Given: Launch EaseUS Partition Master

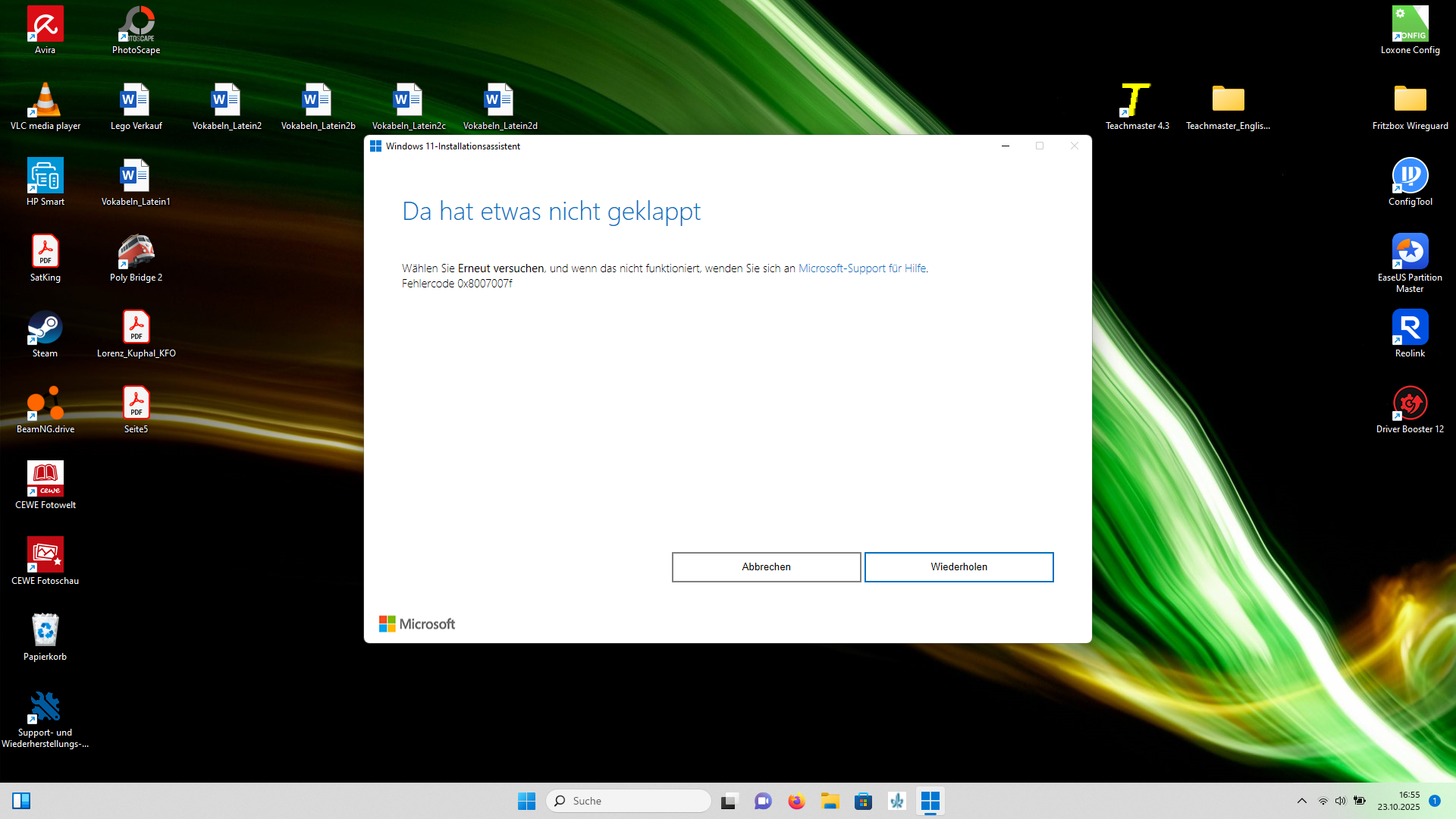Looking at the screenshot, I should tap(1410, 263).
